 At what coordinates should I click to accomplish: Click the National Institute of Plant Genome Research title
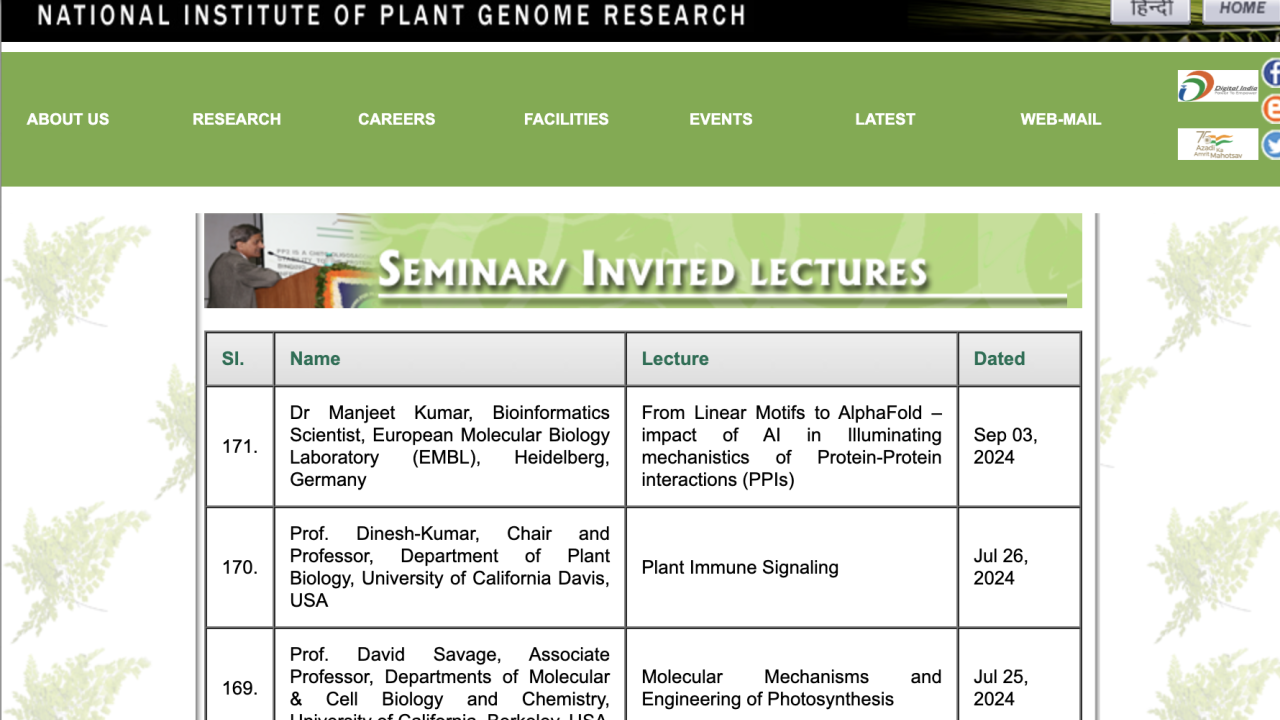[391, 16]
